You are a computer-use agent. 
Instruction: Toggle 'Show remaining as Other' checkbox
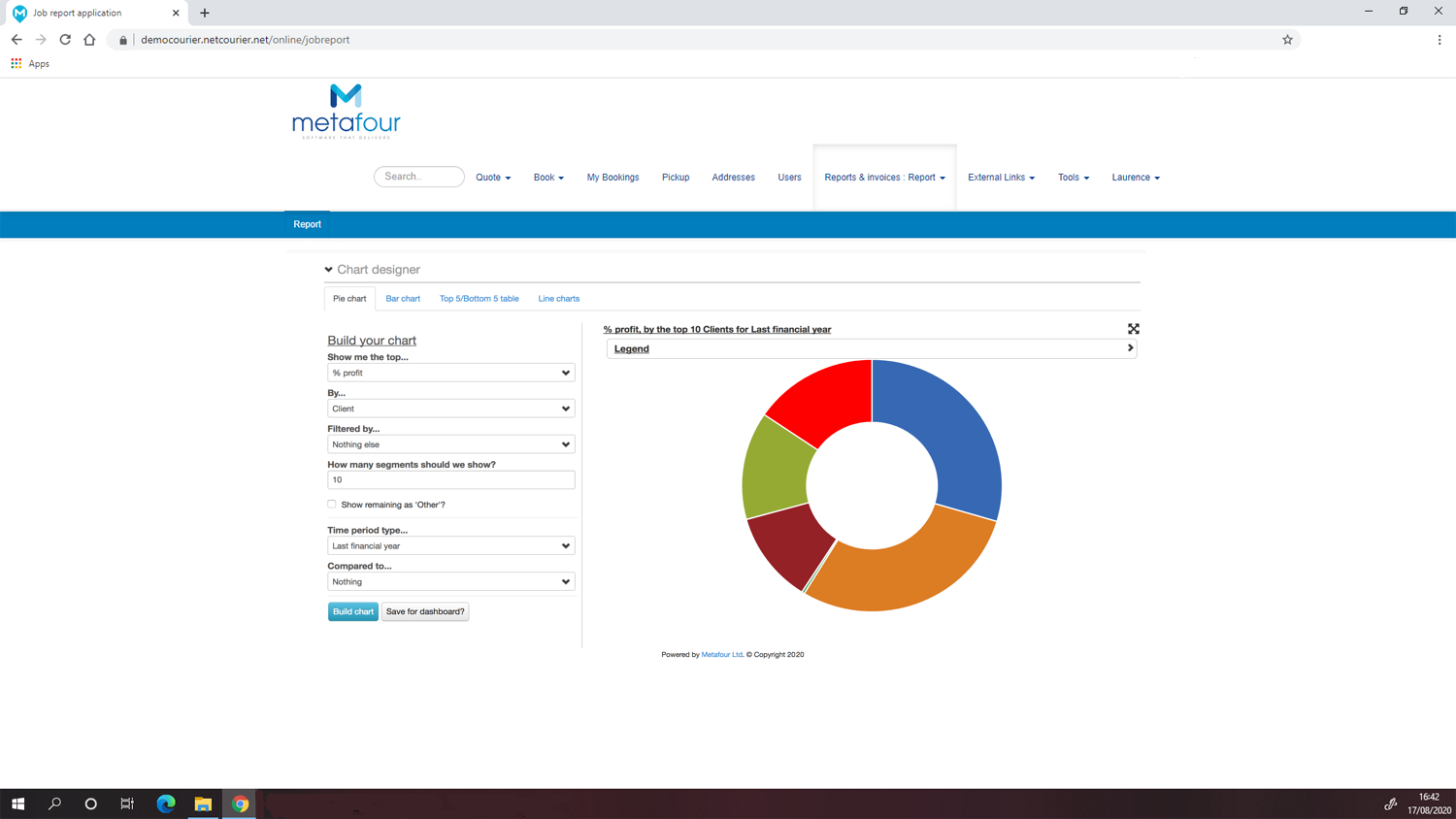coord(332,505)
